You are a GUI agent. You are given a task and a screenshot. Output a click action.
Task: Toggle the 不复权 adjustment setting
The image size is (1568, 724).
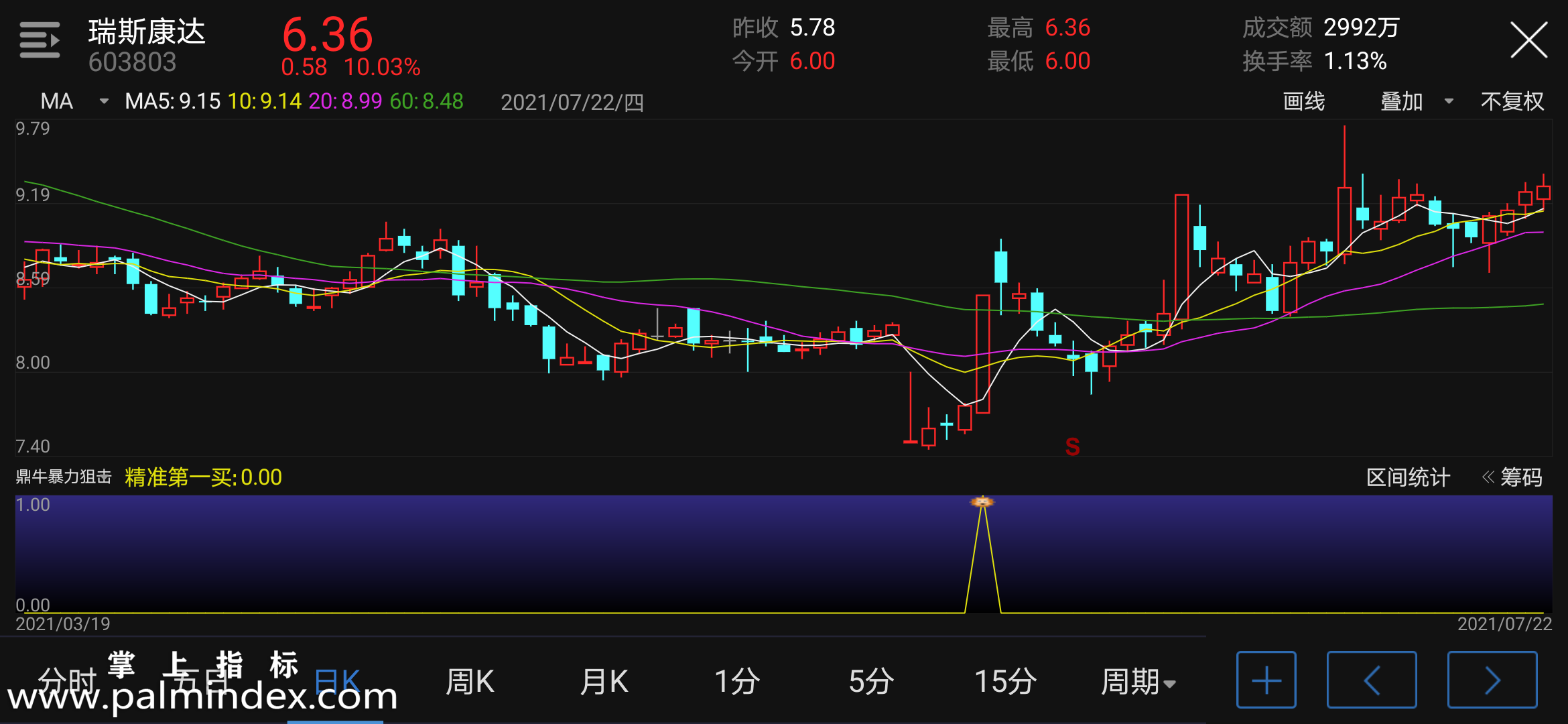1512,101
